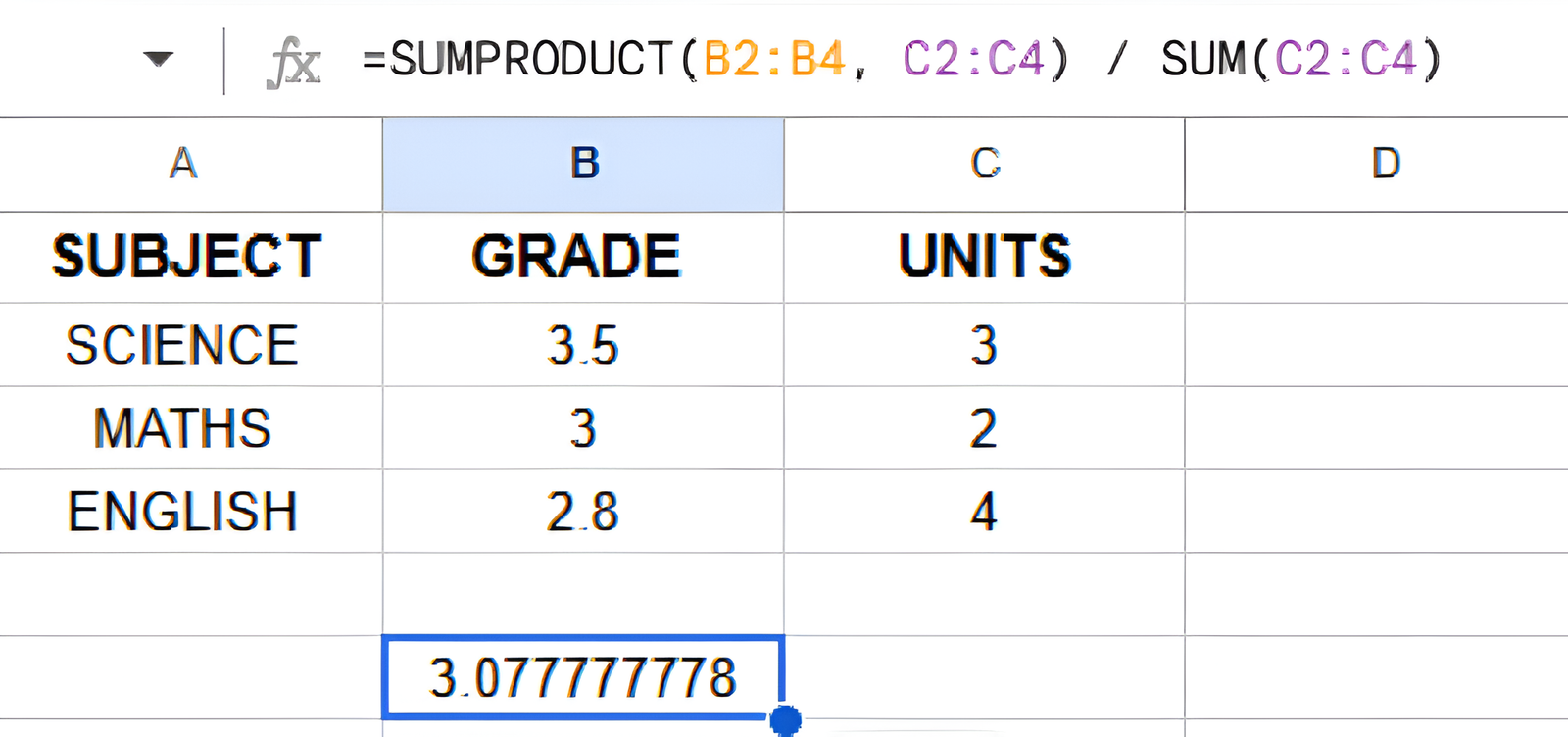Viewport: 1568px width, 737px height.
Task: Open the name box dropdown arrow
Action: click(x=157, y=59)
